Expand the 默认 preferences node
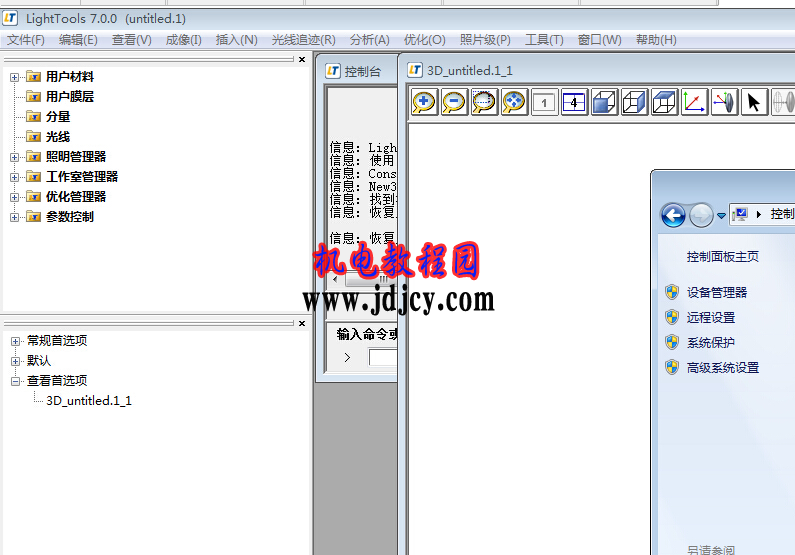 point(15,361)
